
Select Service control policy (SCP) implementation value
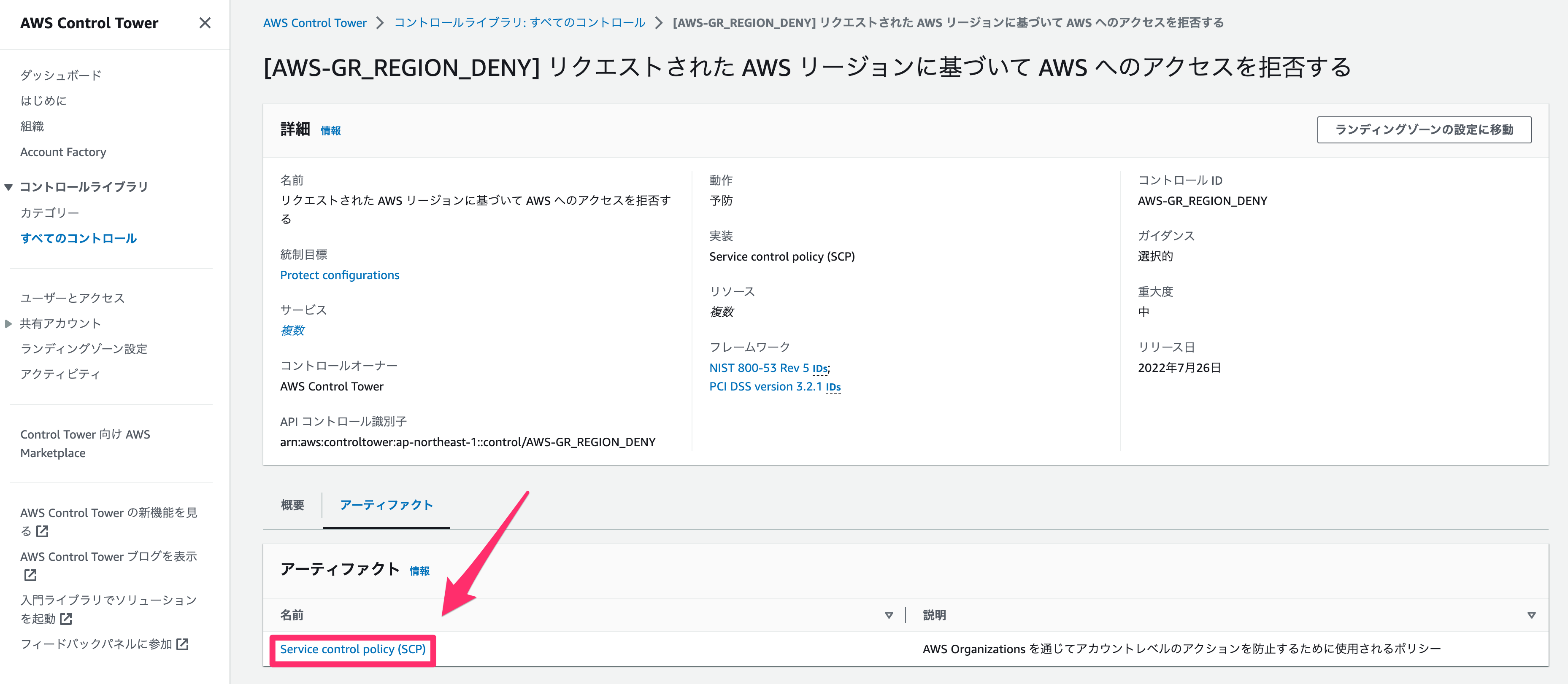coord(781,257)
